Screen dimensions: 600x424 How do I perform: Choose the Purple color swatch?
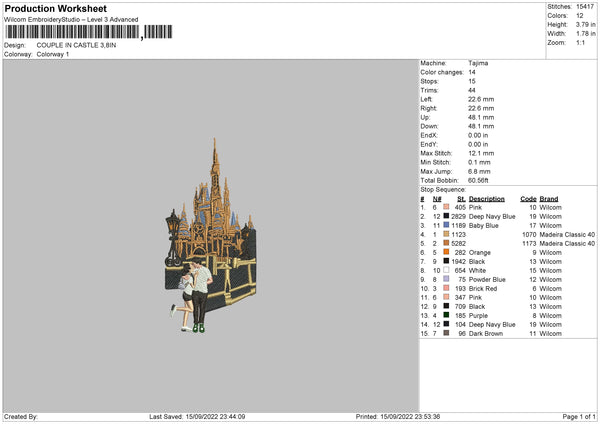click(445, 315)
